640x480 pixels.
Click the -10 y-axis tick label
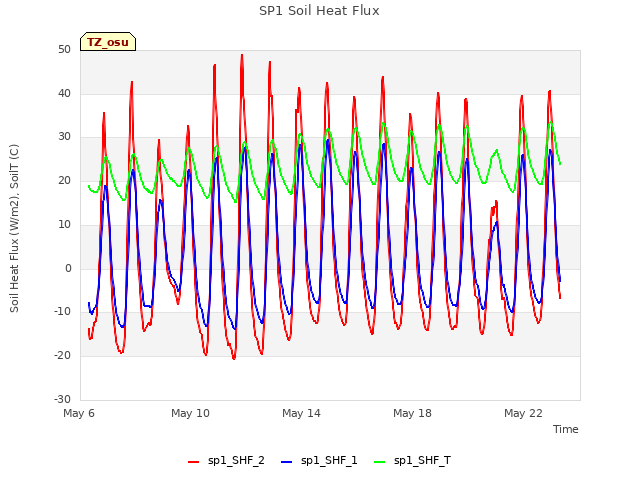(62, 311)
